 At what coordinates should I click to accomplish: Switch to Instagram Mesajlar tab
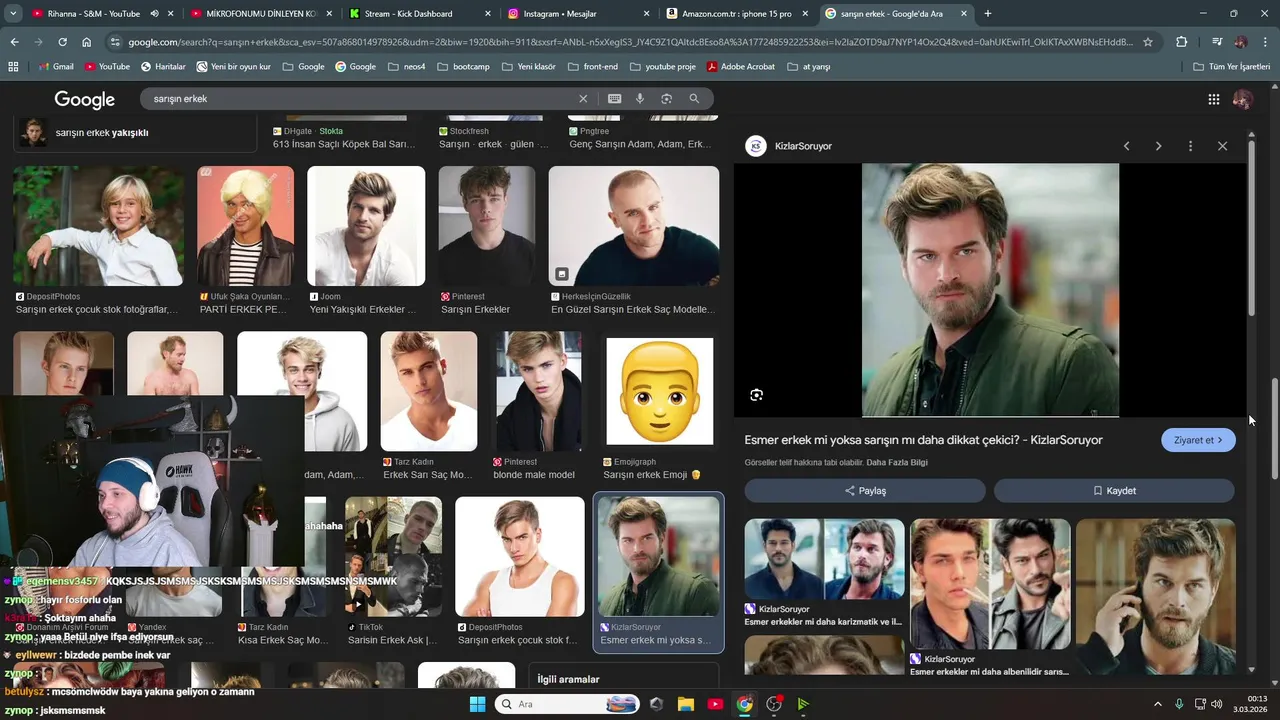click(x=578, y=14)
